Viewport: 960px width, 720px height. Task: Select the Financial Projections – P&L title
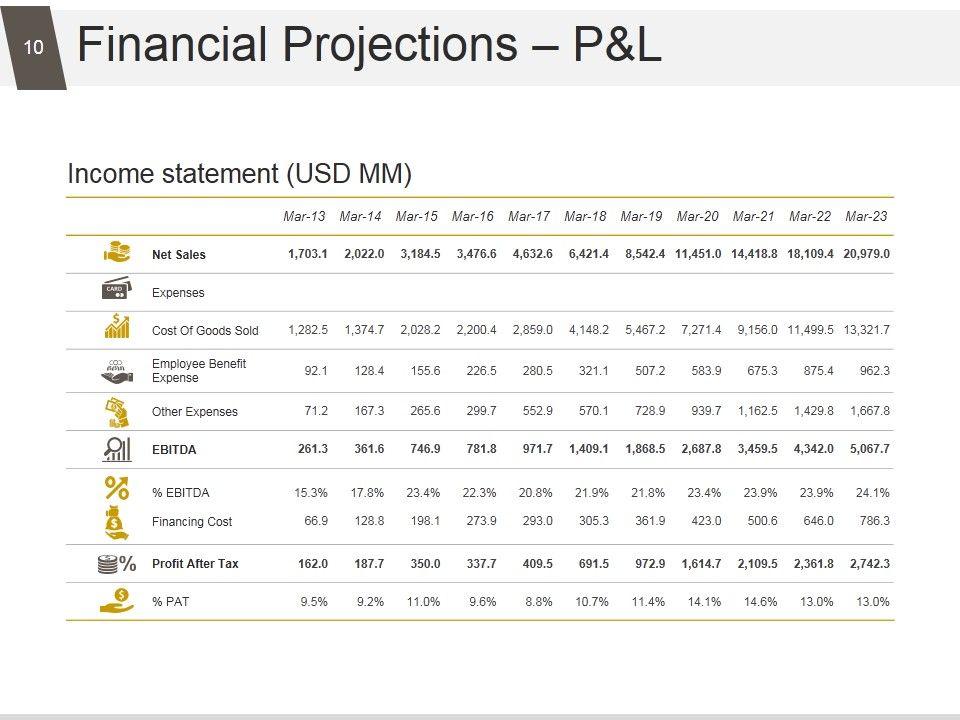[369, 46]
